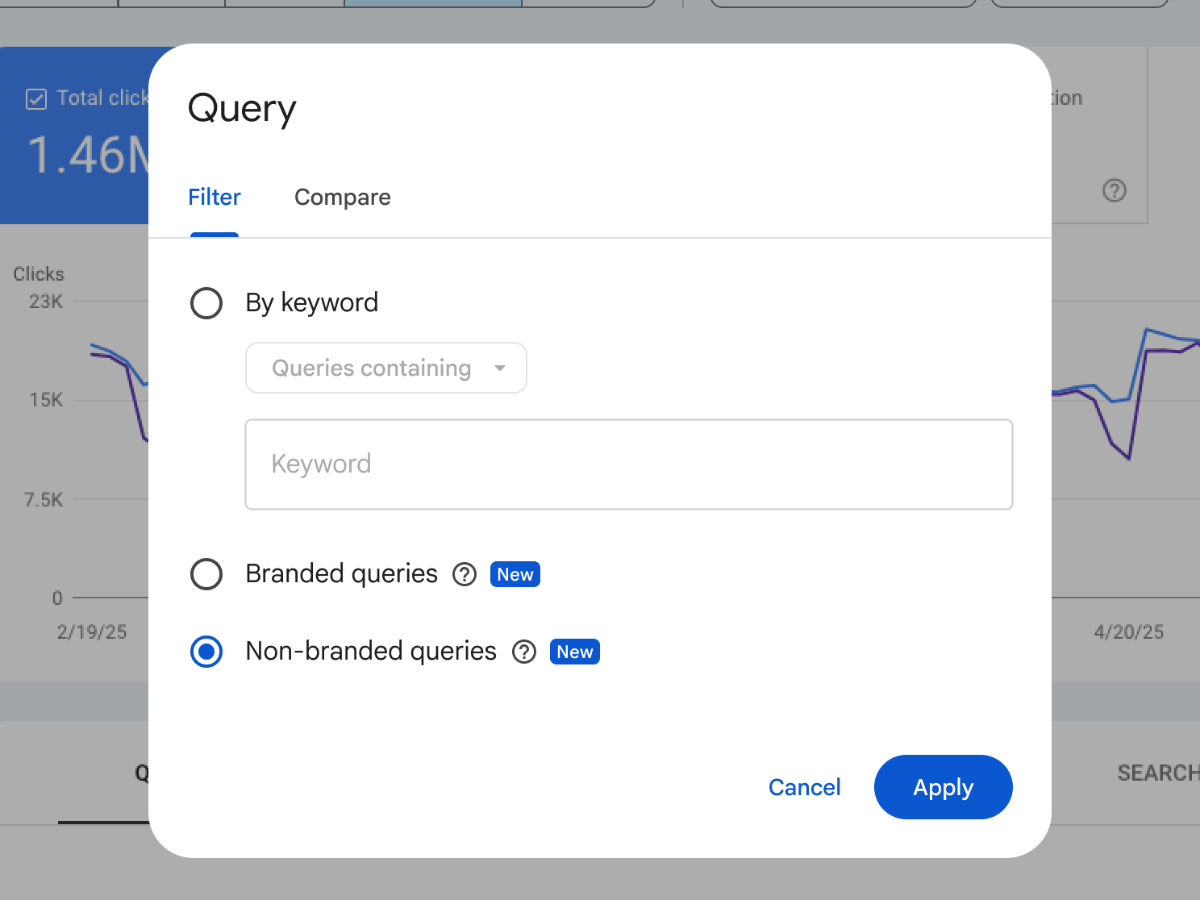Screen dimensions: 1200x900
Task: Switch to the Filter tab
Action: point(214,197)
